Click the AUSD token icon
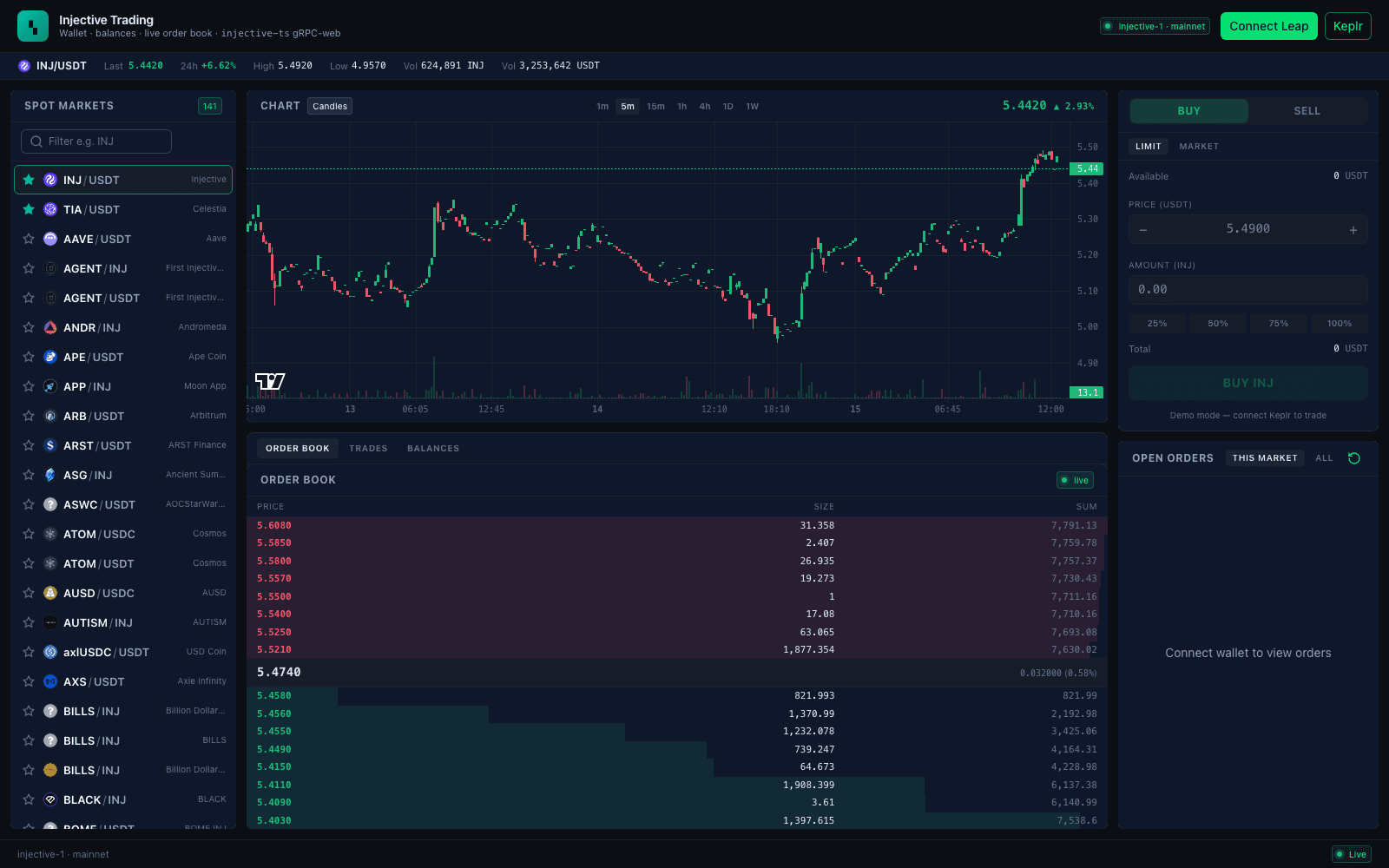The height and width of the screenshot is (868, 1389). pos(50,593)
